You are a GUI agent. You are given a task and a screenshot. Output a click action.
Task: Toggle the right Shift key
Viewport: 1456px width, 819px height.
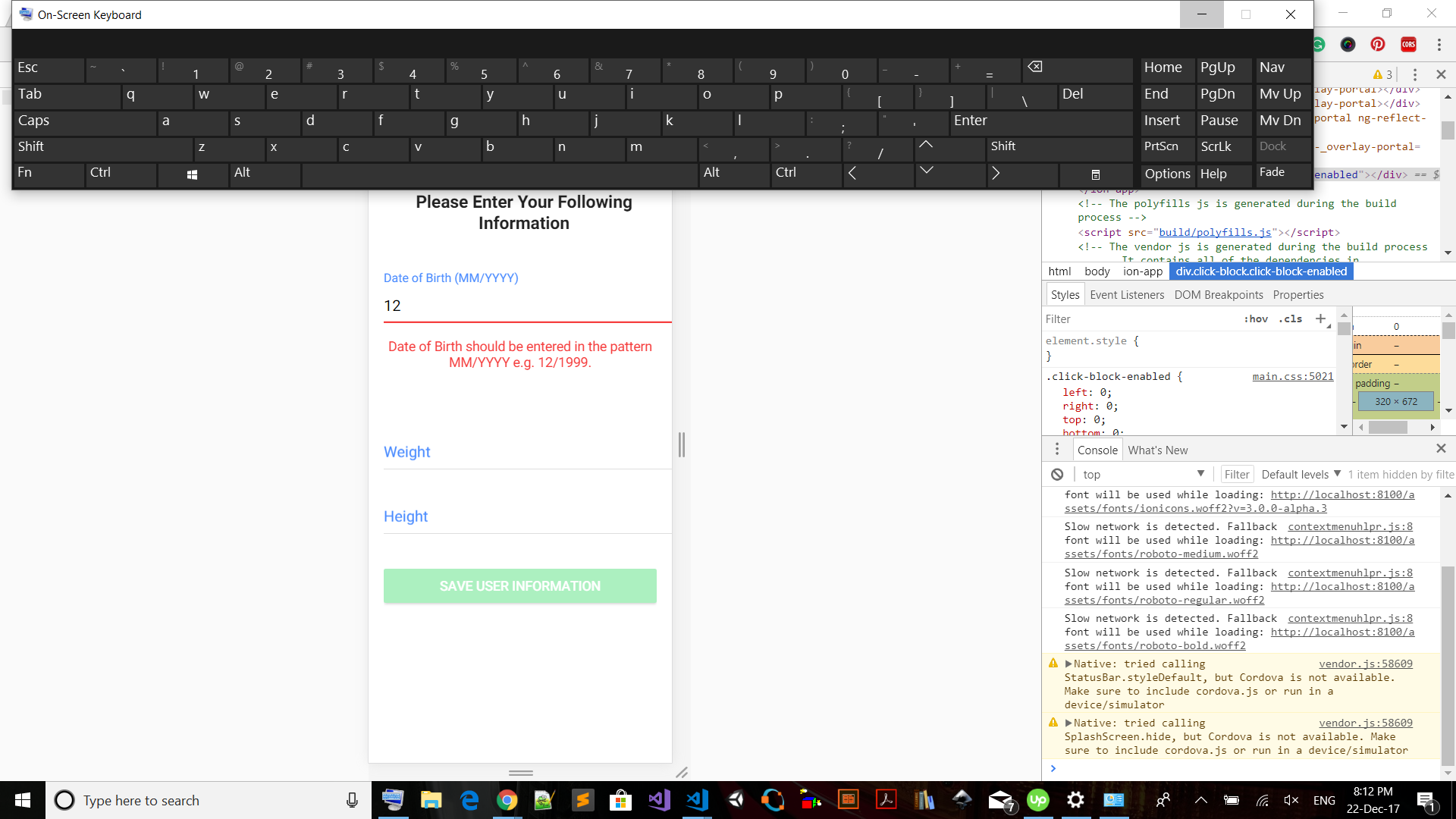point(1060,148)
